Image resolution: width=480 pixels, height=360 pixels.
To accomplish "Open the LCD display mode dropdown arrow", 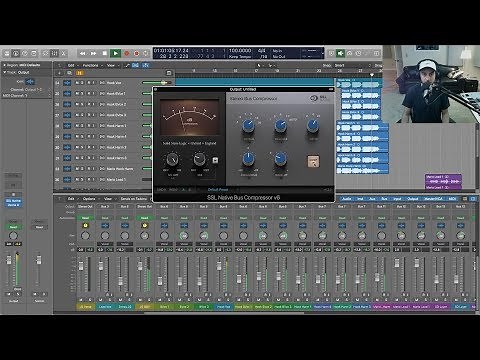I will (x=322, y=53).
